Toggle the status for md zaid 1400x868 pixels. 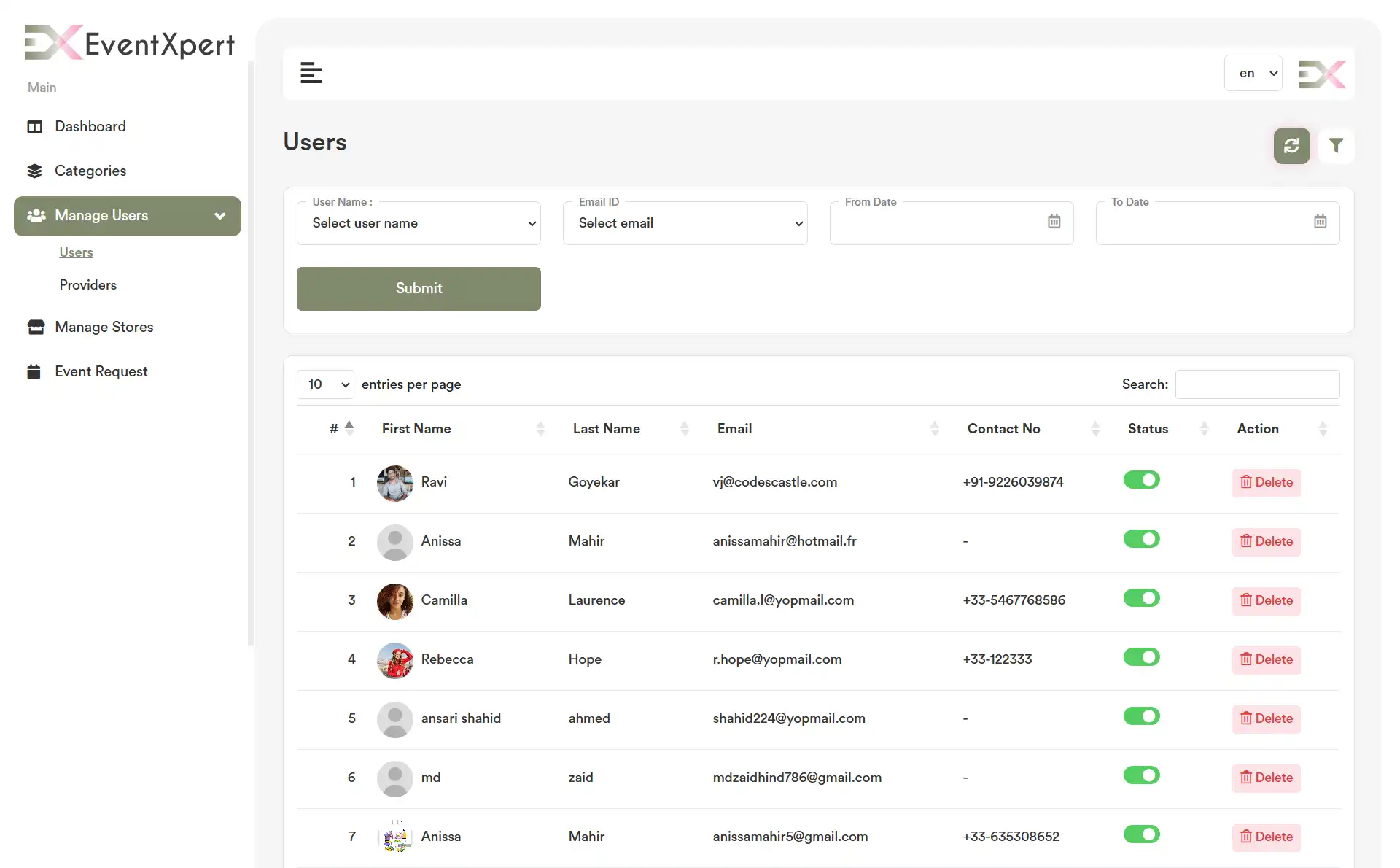tap(1140, 775)
